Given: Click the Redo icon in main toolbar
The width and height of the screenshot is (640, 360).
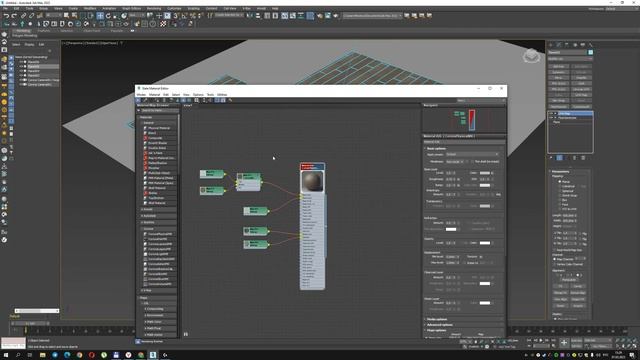Looking at the screenshot, I should point(14,16).
